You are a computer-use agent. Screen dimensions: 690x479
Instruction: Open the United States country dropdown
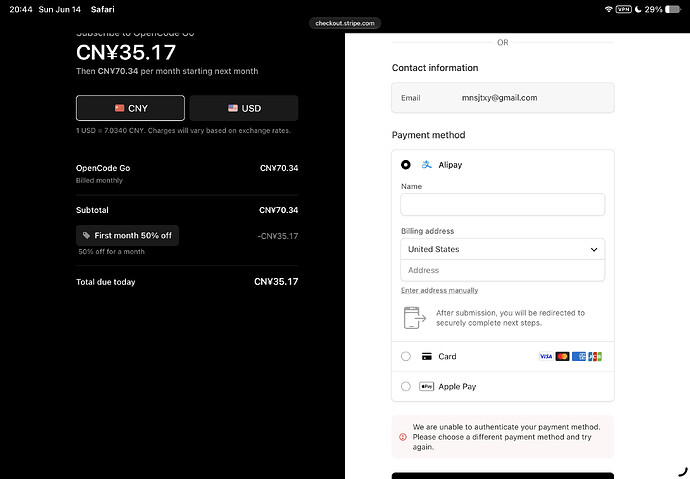click(503, 249)
